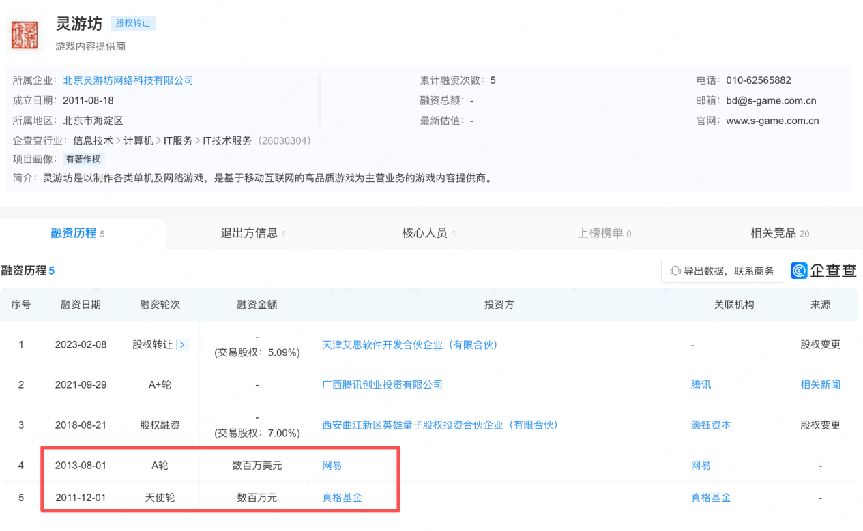Switch to the 退出方信息 tab
The width and height of the screenshot is (863, 531).
(x=253, y=233)
